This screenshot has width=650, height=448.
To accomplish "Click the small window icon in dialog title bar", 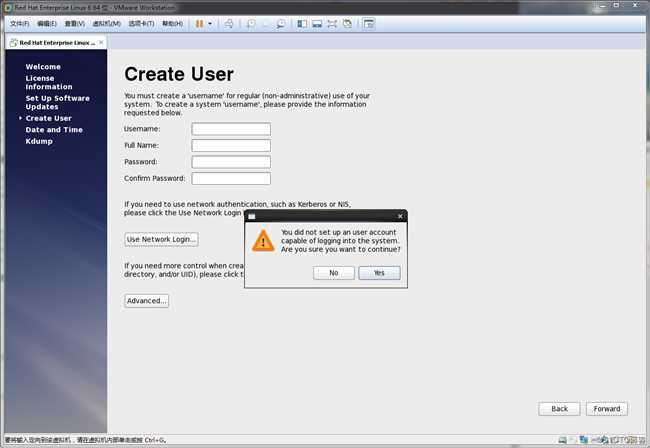I will (252, 216).
